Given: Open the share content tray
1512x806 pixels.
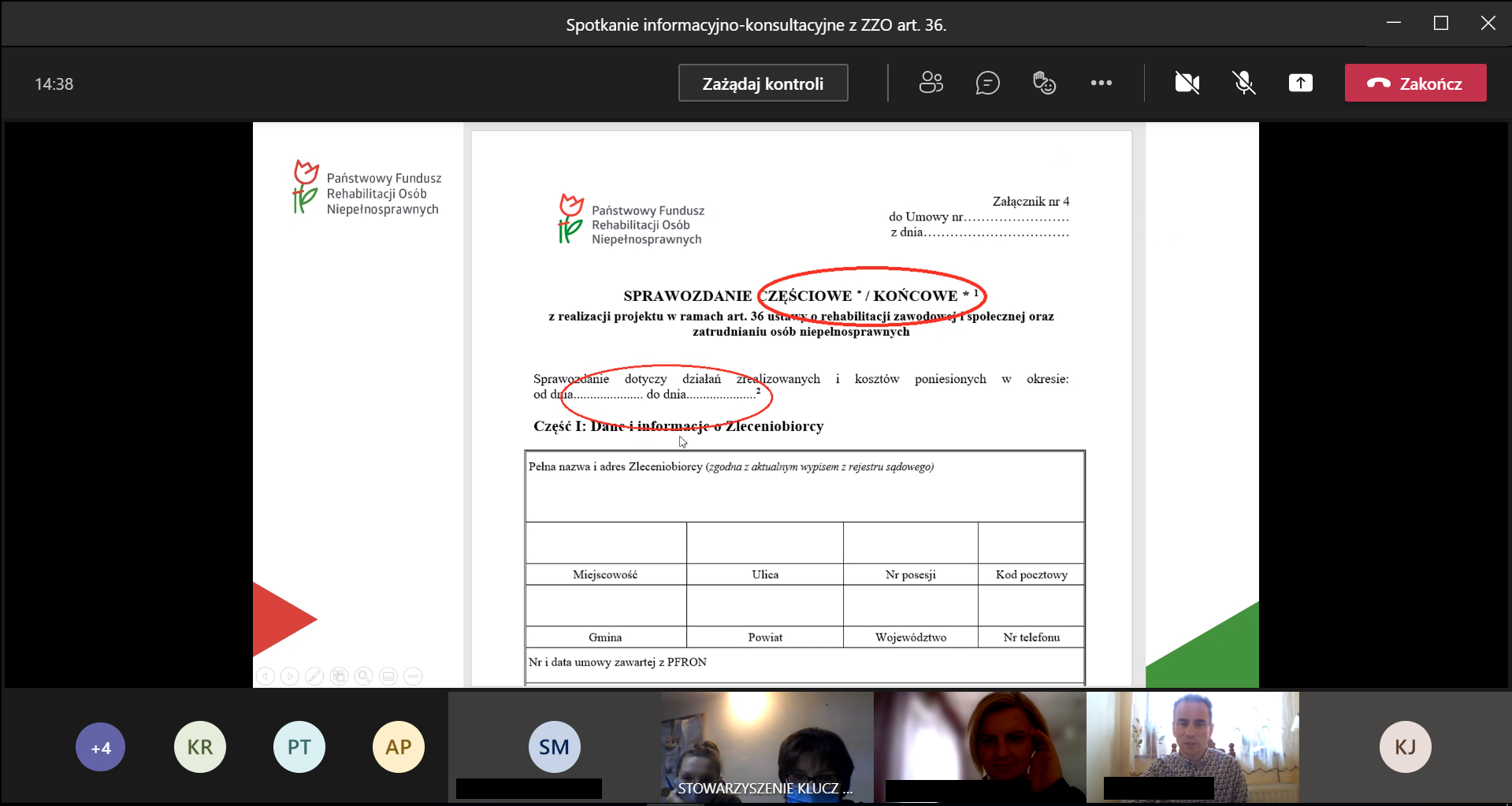Looking at the screenshot, I should (1300, 83).
